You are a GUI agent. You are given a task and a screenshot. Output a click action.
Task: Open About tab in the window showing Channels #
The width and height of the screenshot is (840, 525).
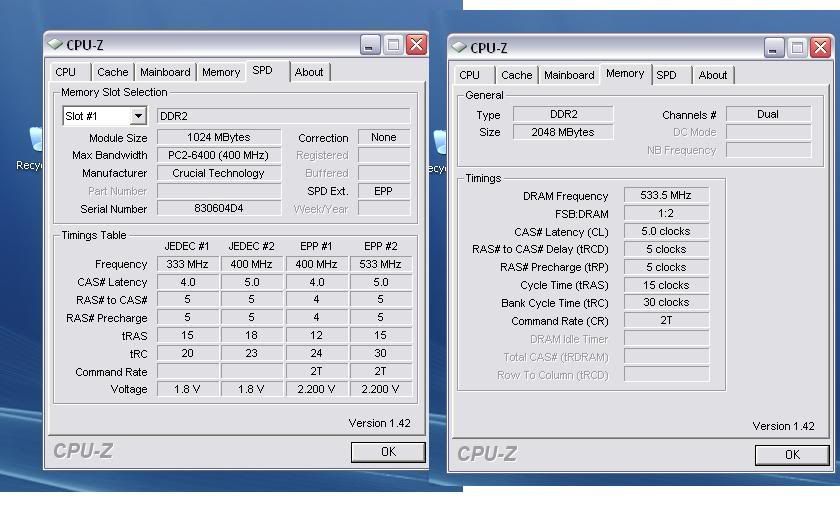click(x=713, y=75)
